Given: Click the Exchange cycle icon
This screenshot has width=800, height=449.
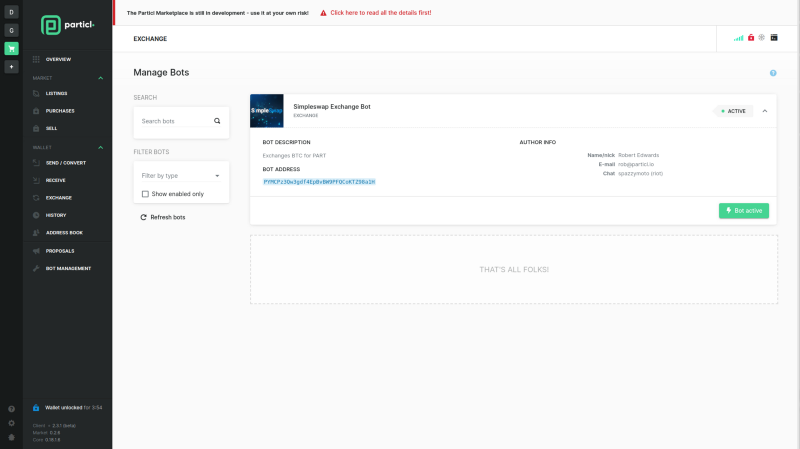Looking at the screenshot, I should click(x=36, y=197).
